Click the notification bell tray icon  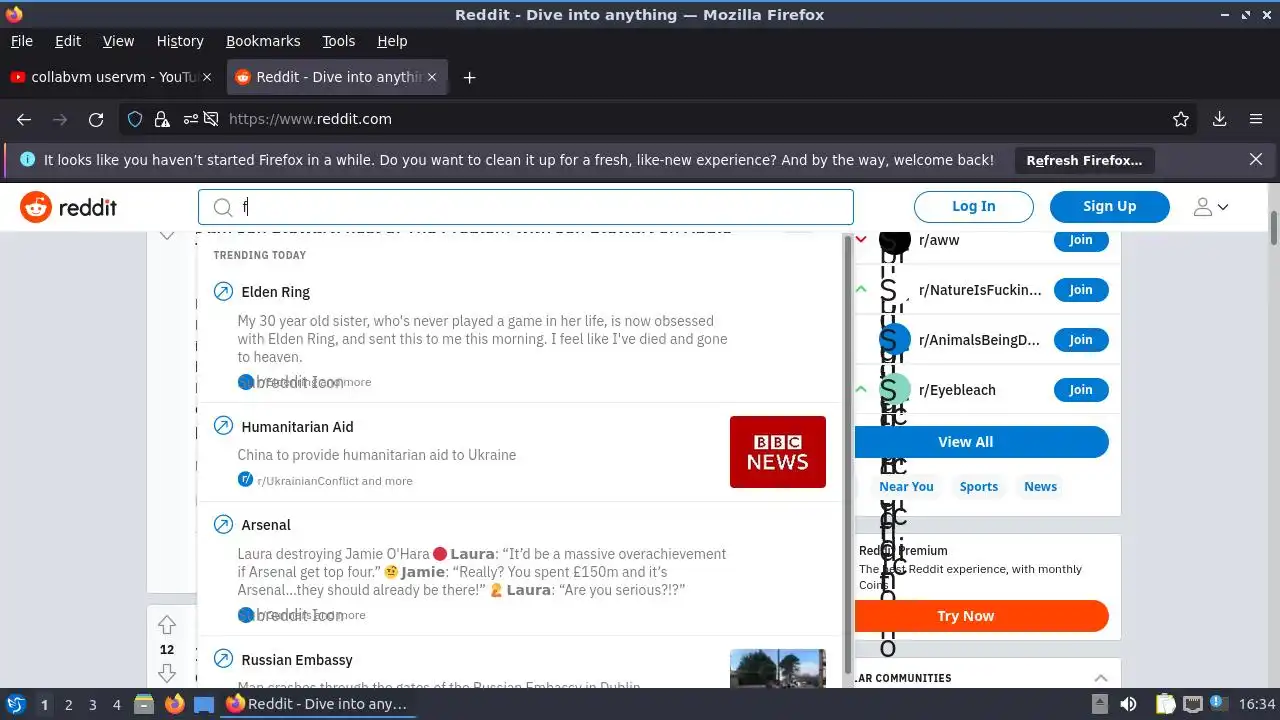tap(1220, 704)
